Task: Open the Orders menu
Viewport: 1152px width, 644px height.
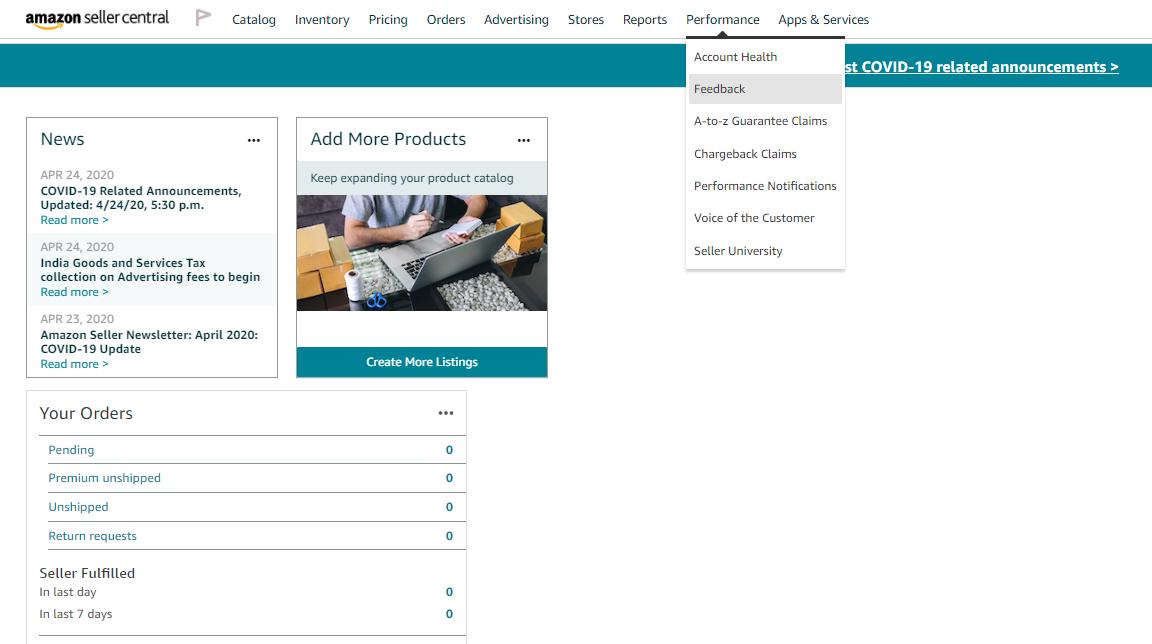Action: click(x=446, y=20)
